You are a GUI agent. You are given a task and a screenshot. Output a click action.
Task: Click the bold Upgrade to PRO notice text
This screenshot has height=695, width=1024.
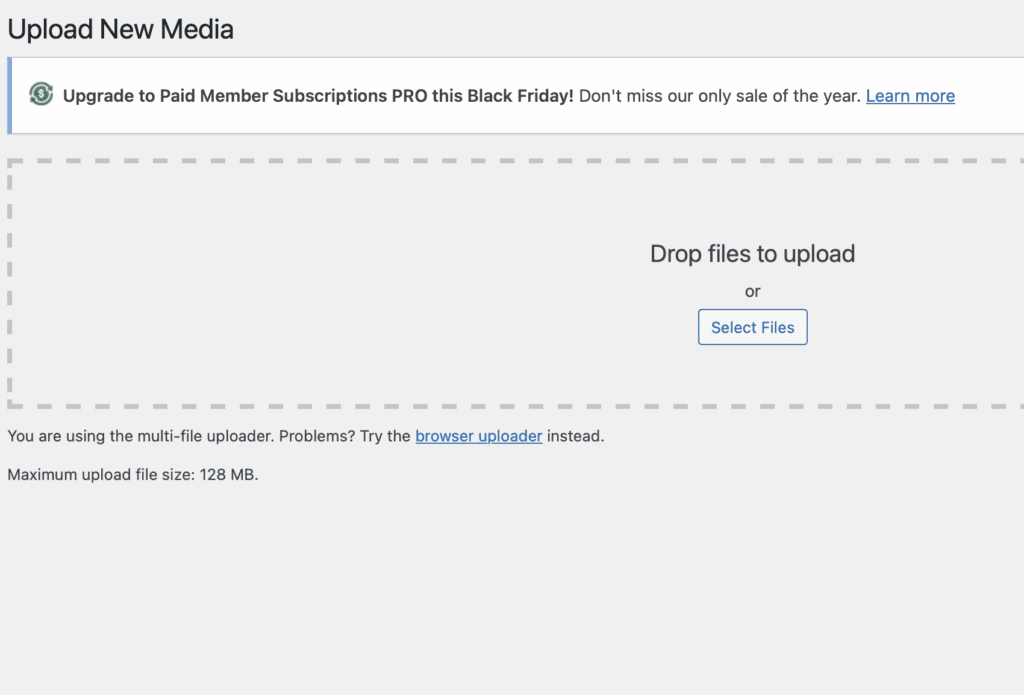[318, 96]
